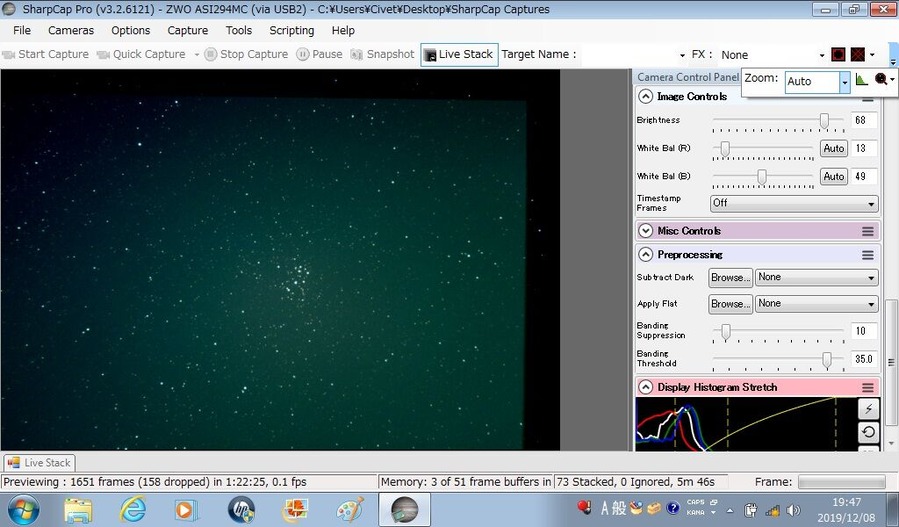Click the White Bal (R) value 13
Screen dimensions: 899x527
pyautogui.click(x=864, y=149)
